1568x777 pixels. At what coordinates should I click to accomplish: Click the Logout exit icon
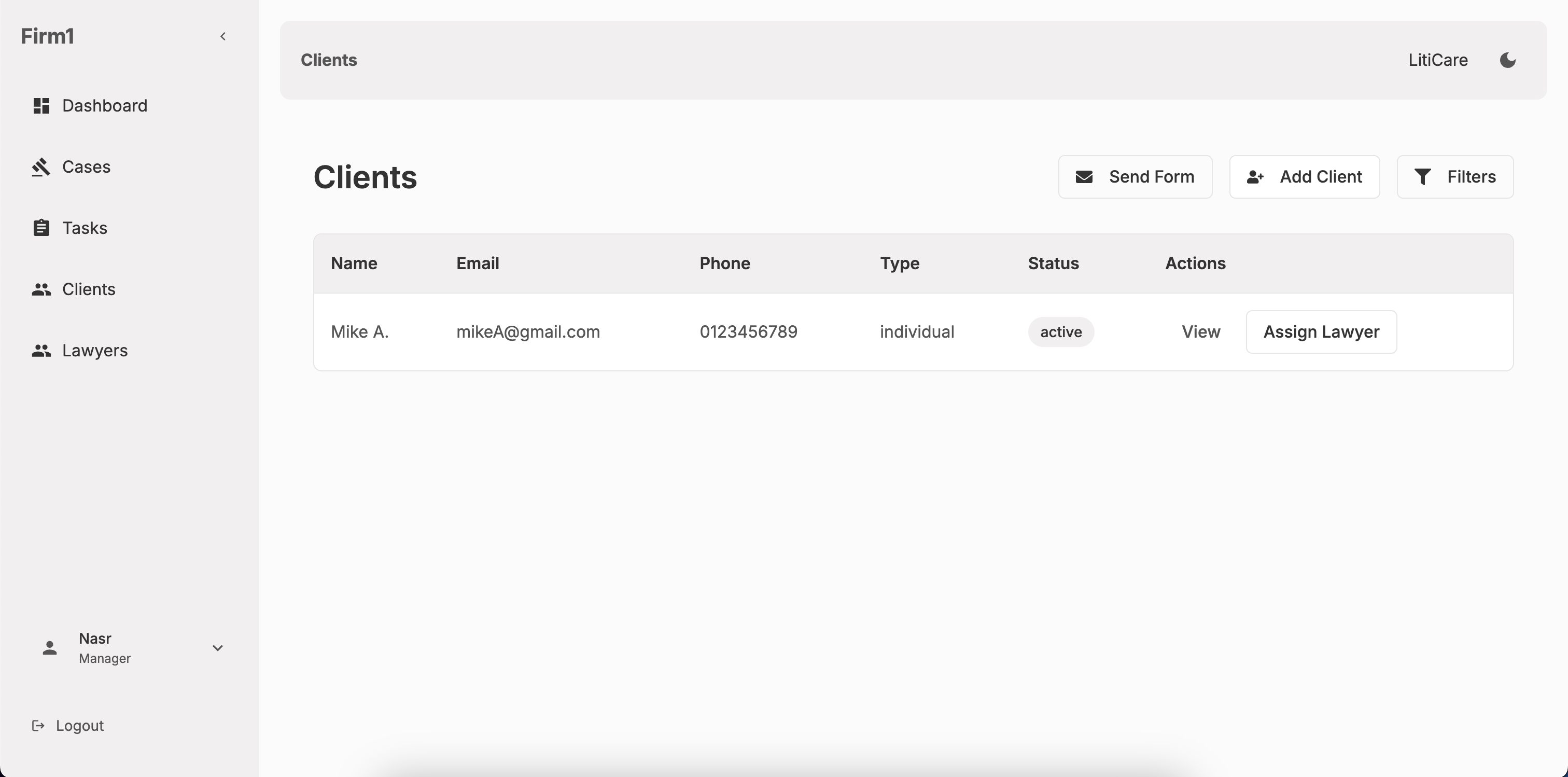[38, 725]
